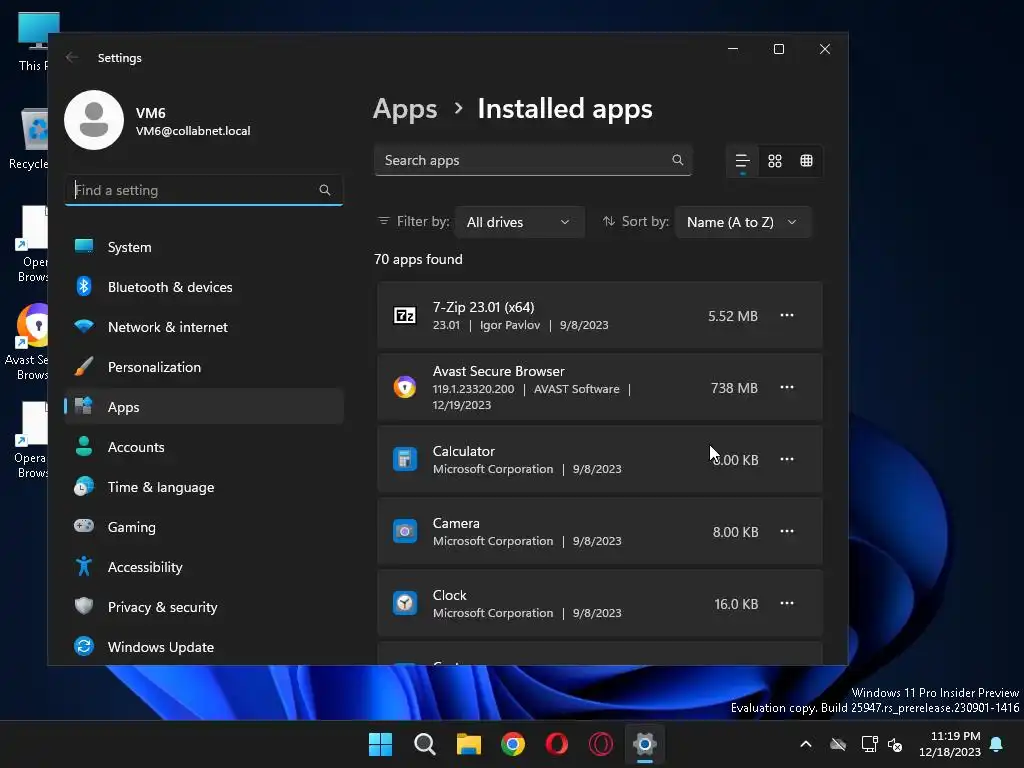
Task: Open Accounts settings
Action: [204, 447]
